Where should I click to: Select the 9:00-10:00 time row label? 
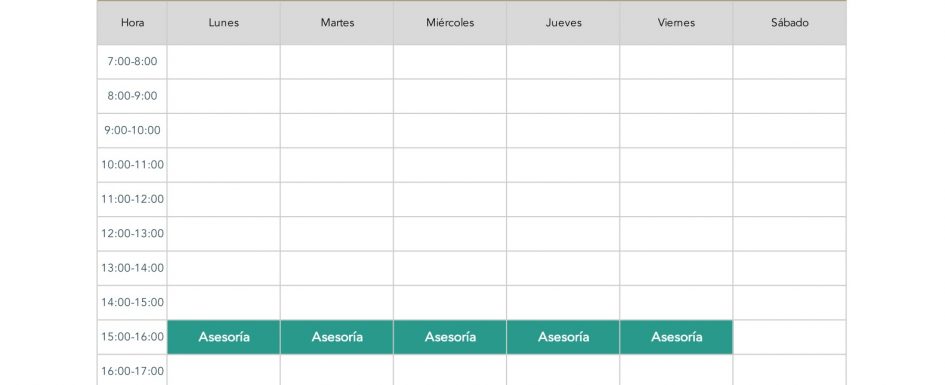click(x=133, y=130)
